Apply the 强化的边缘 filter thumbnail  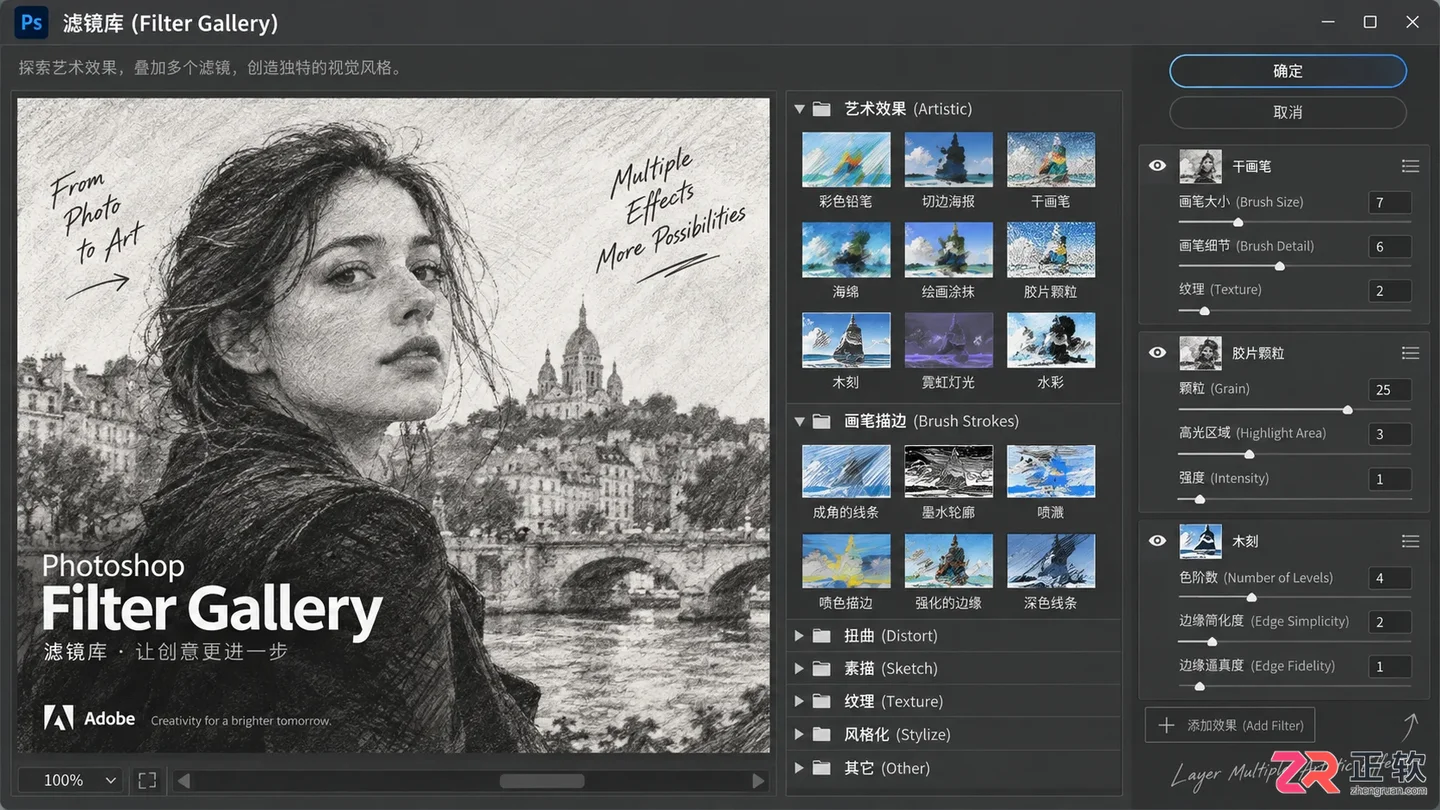coord(948,561)
